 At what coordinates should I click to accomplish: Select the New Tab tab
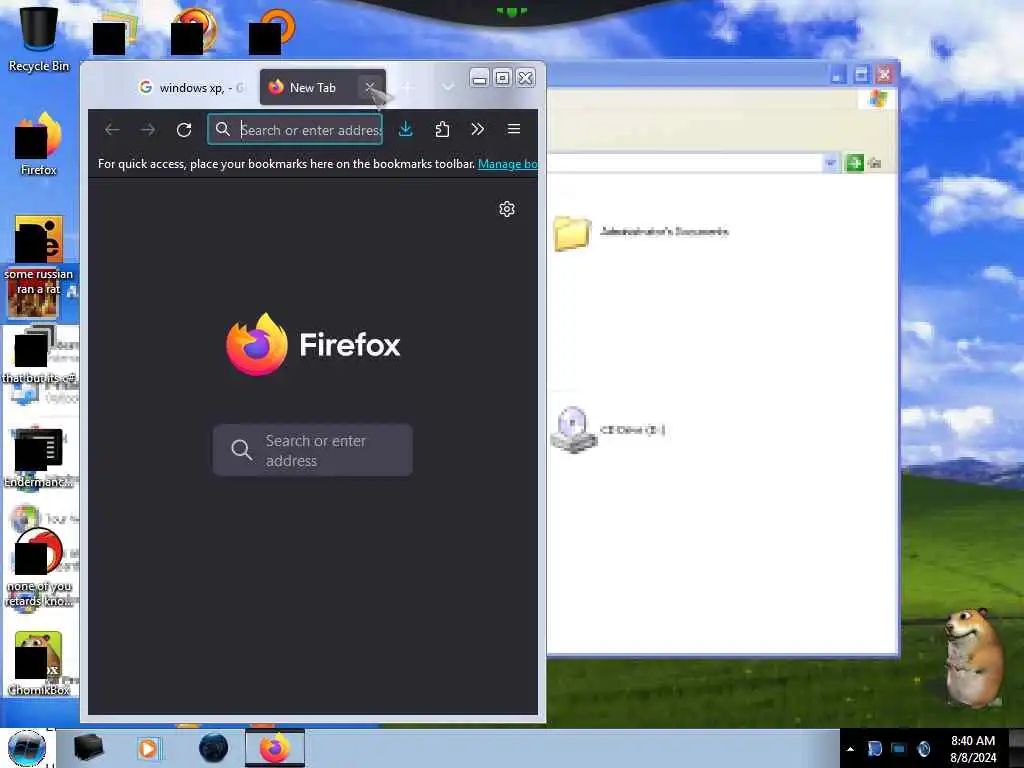click(x=312, y=88)
